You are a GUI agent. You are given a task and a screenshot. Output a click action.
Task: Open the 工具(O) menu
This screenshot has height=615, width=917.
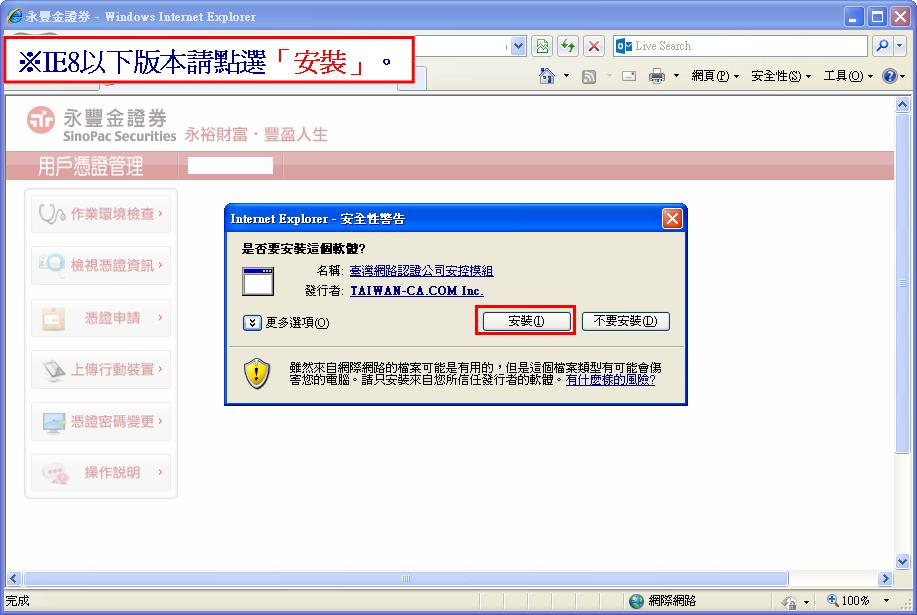847,76
